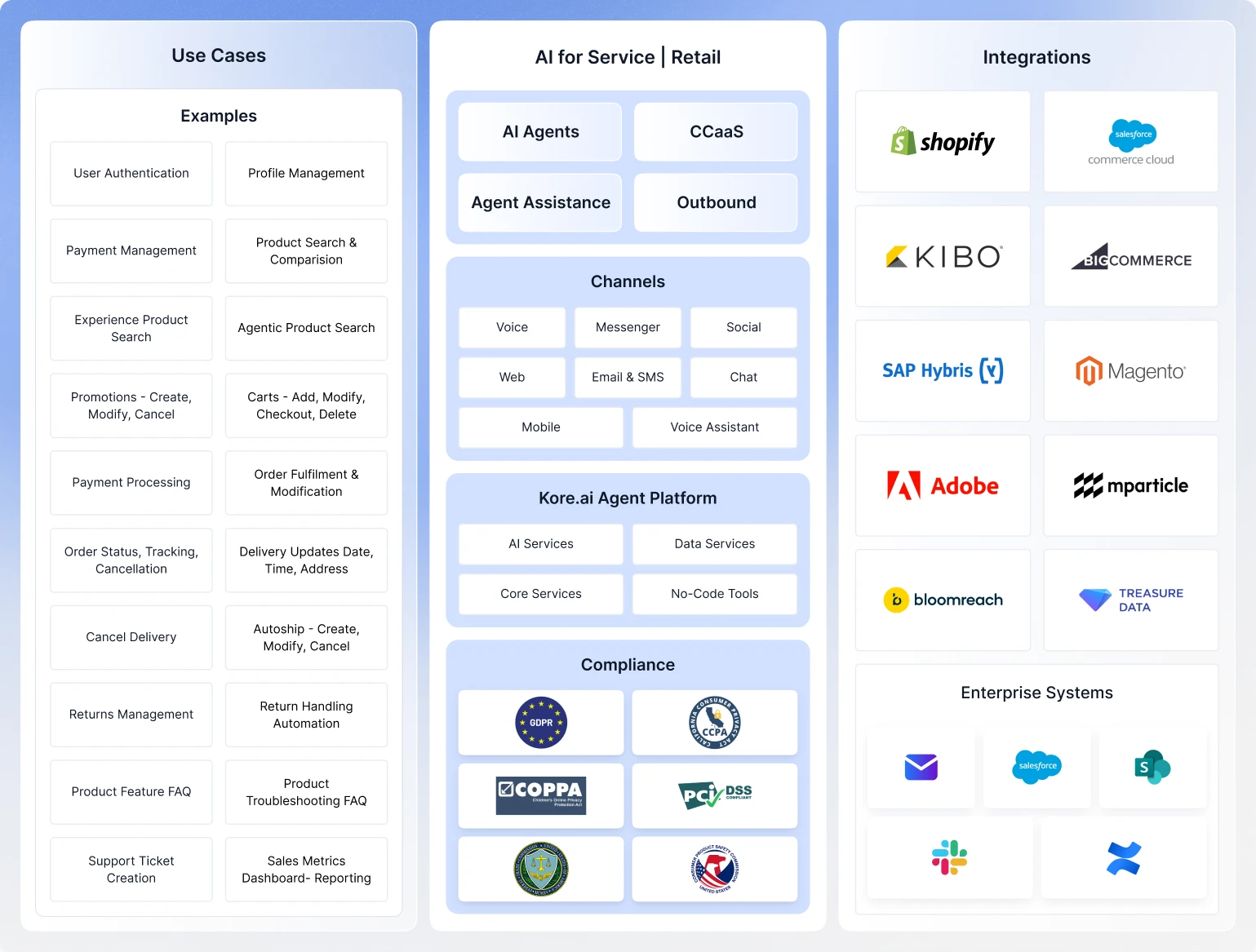The height and width of the screenshot is (952, 1256).
Task: Select the KIBO integration logo
Action: 943,257
